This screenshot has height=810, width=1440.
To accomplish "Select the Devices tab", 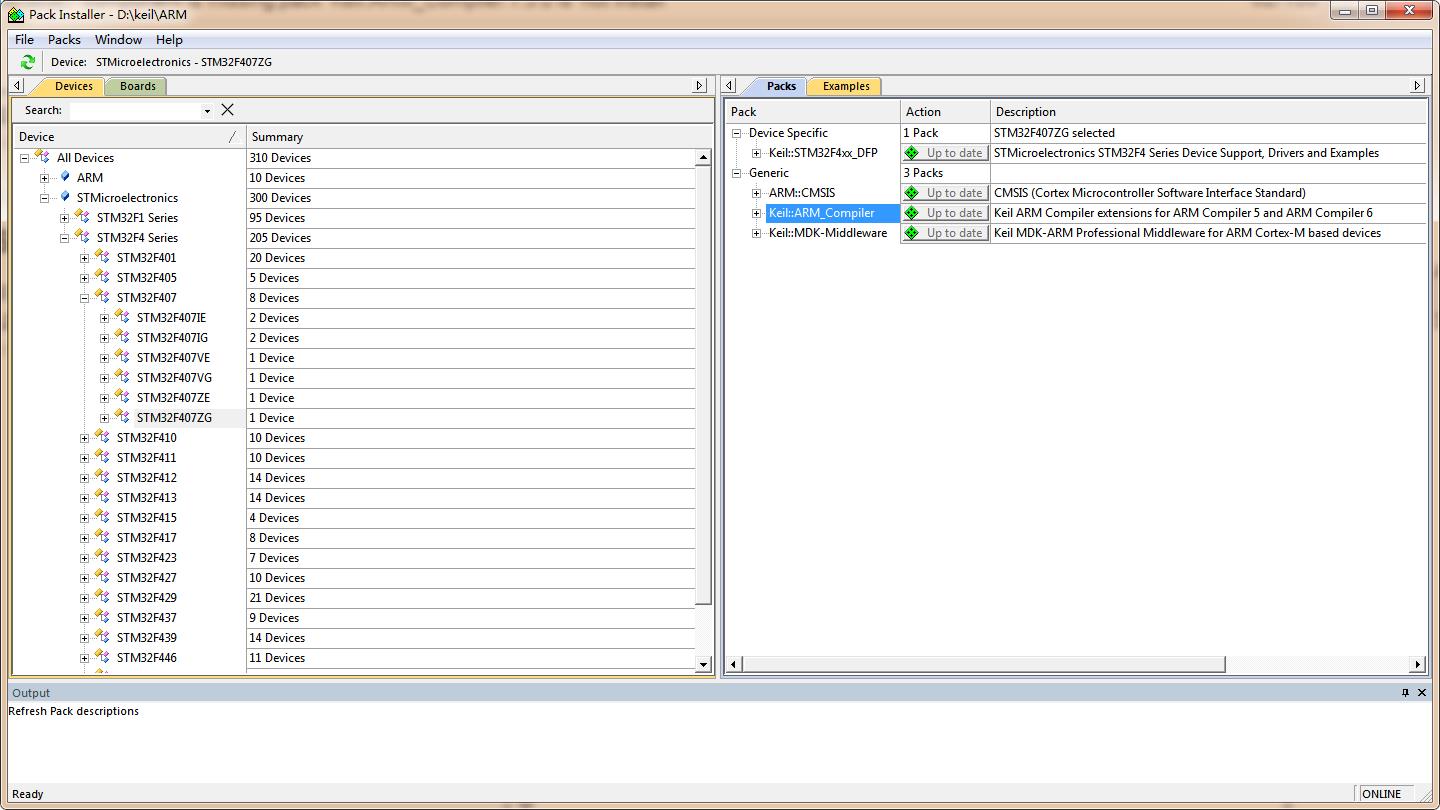I will [73, 86].
